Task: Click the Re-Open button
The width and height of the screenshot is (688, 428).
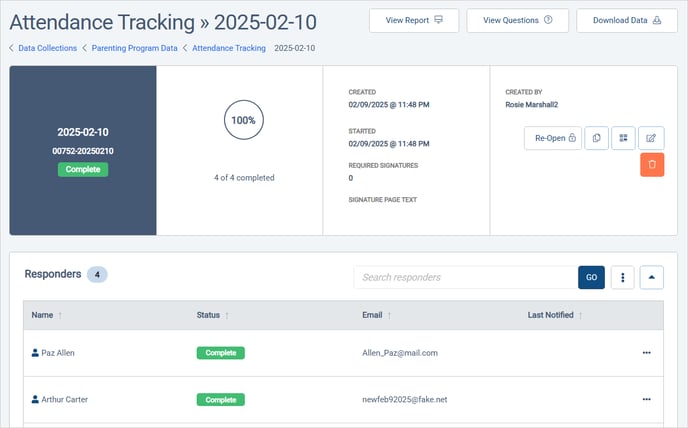Action: [x=553, y=138]
